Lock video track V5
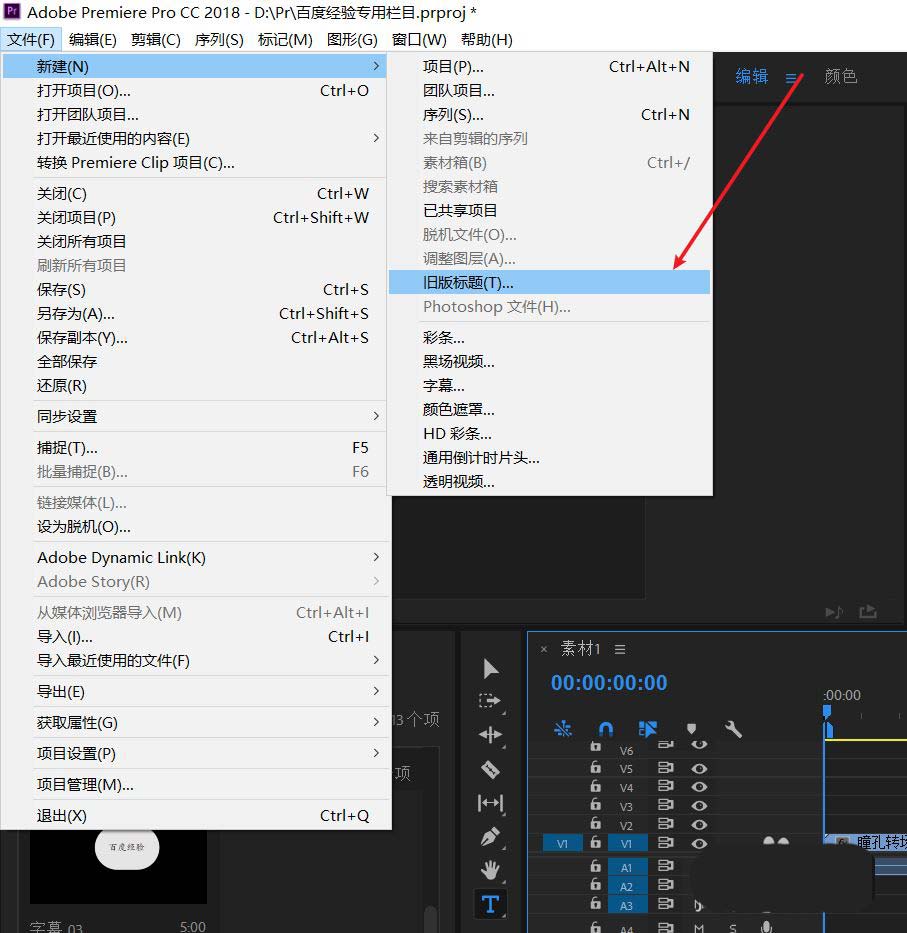This screenshot has height=933, width=907. pos(596,769)
